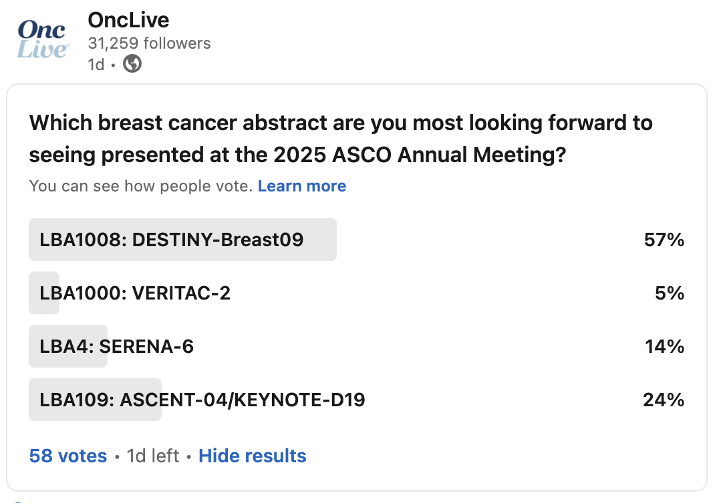Hide results of the poll
The image size is (720, 504).
(x=253, y=456)
